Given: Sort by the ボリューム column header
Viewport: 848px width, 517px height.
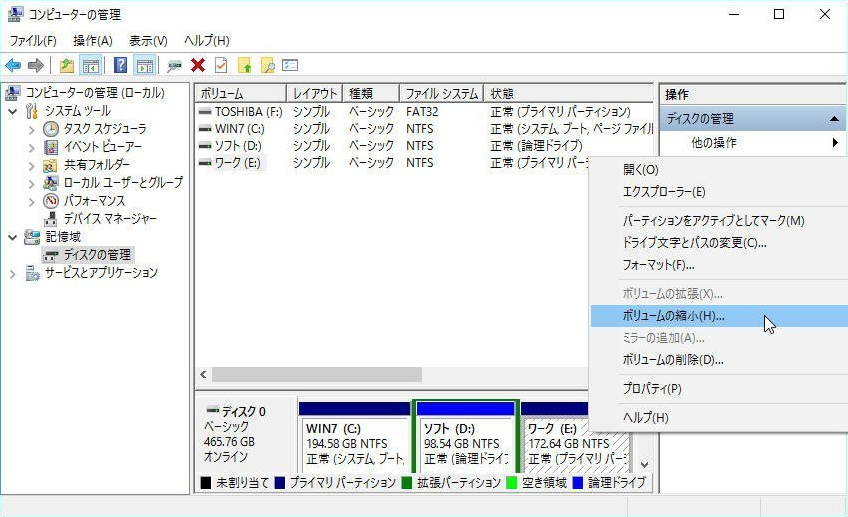Looking at the screenshot, I should (x=241, y=94).
